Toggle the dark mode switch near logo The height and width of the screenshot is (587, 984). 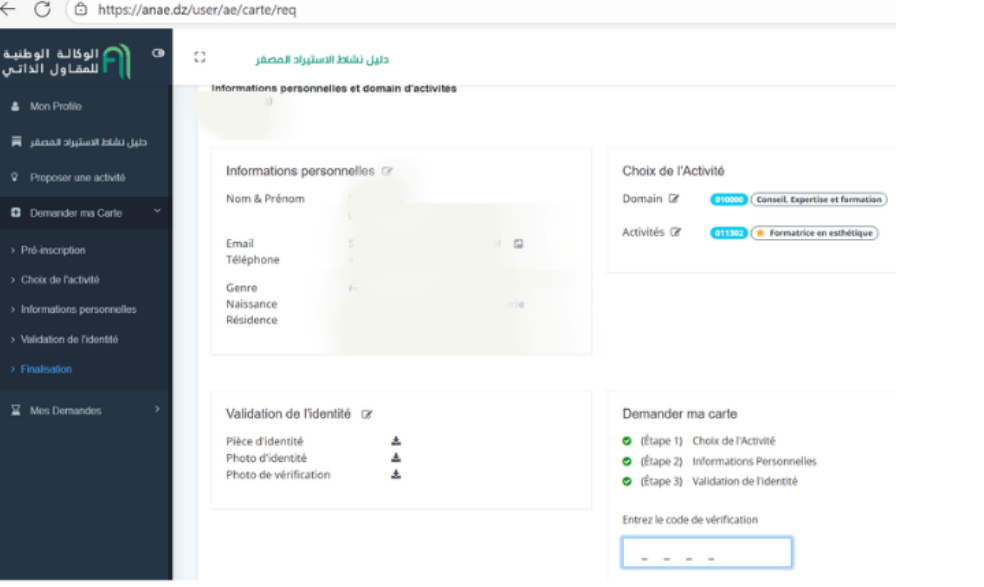coord(158,55)
